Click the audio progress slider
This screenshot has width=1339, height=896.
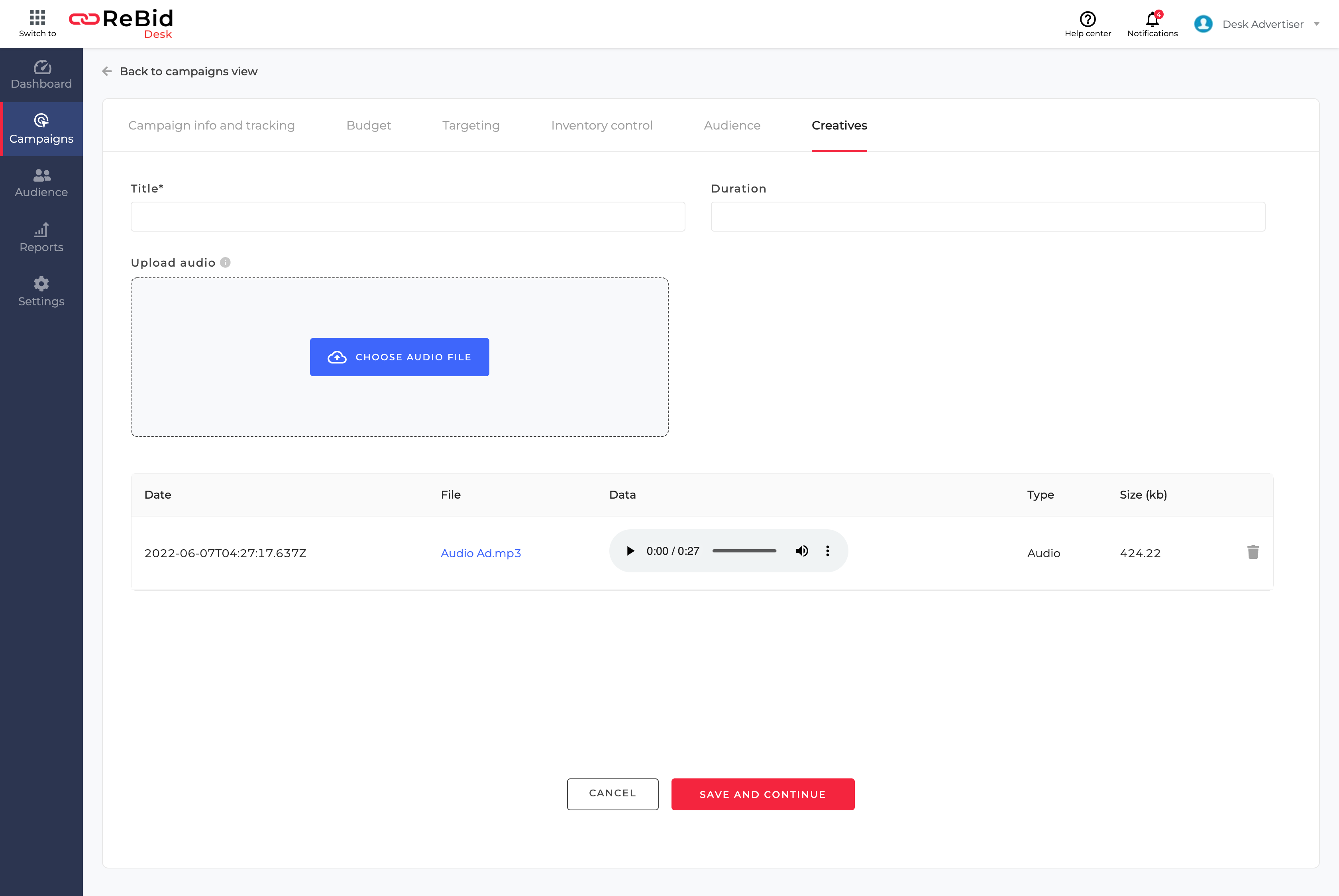pyautogui.click(x=744, y=551)
